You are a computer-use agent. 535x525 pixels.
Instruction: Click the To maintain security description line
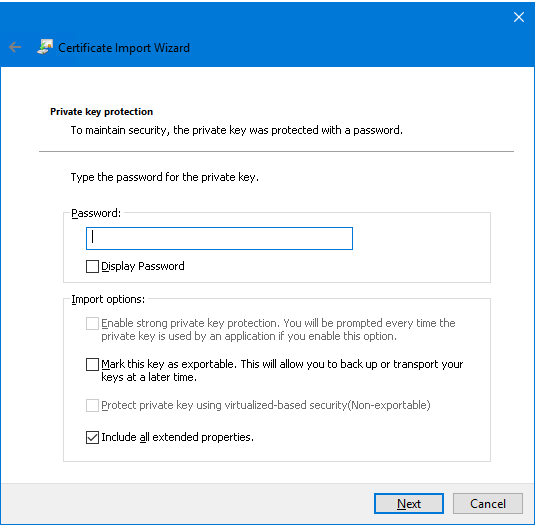[237, 130]
